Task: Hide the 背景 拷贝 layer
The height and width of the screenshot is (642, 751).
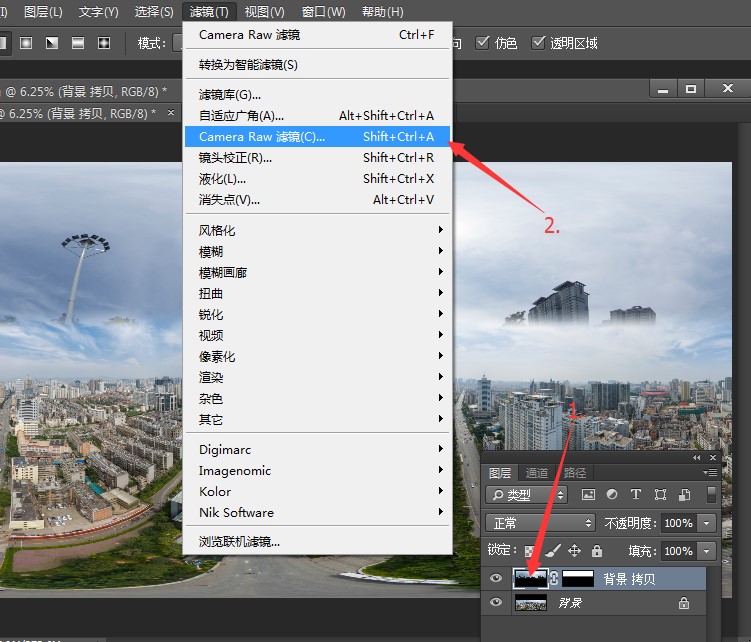Action: [x=496, y=578]
